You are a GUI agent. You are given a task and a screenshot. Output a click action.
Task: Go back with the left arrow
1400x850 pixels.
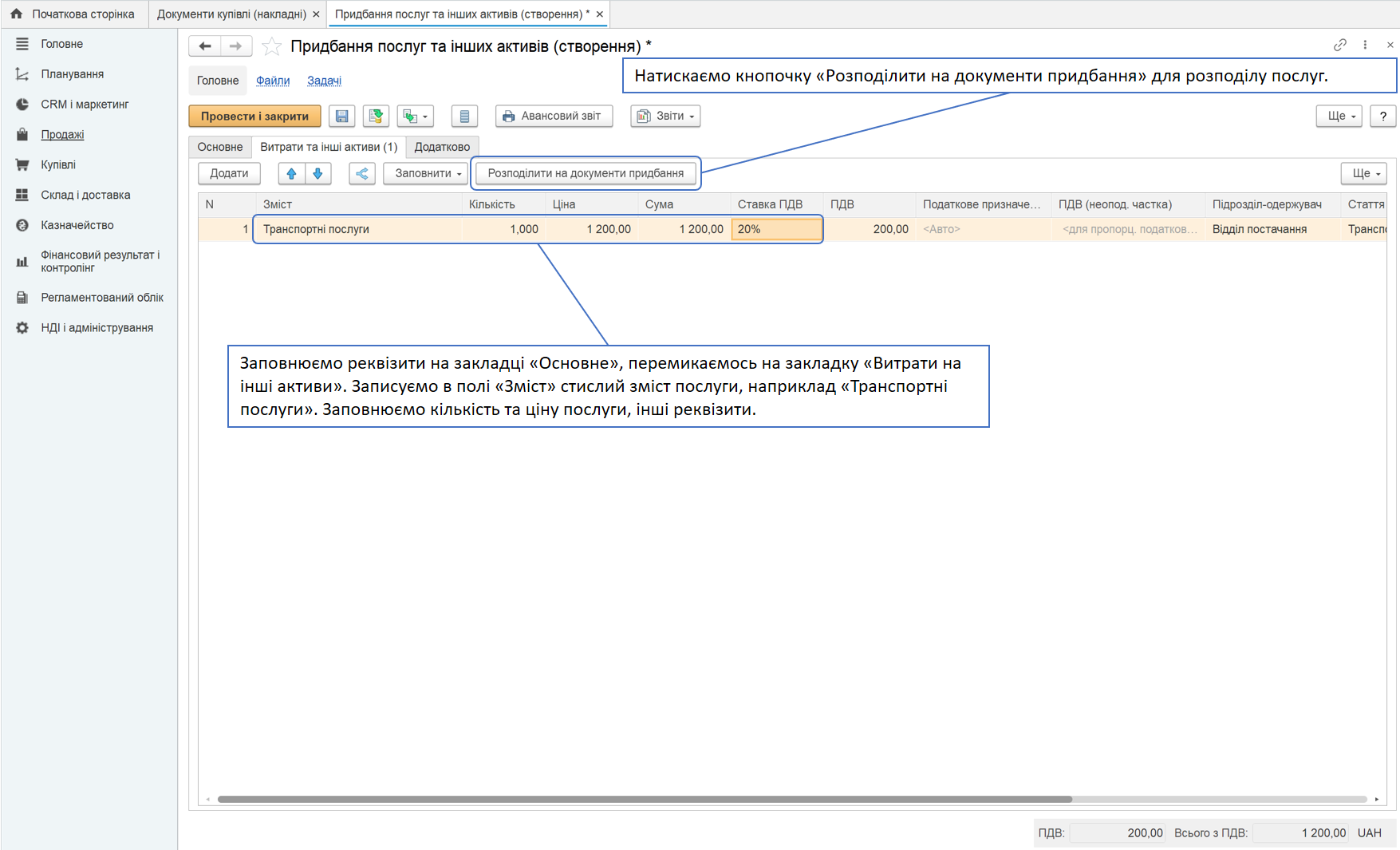point(205,46)
